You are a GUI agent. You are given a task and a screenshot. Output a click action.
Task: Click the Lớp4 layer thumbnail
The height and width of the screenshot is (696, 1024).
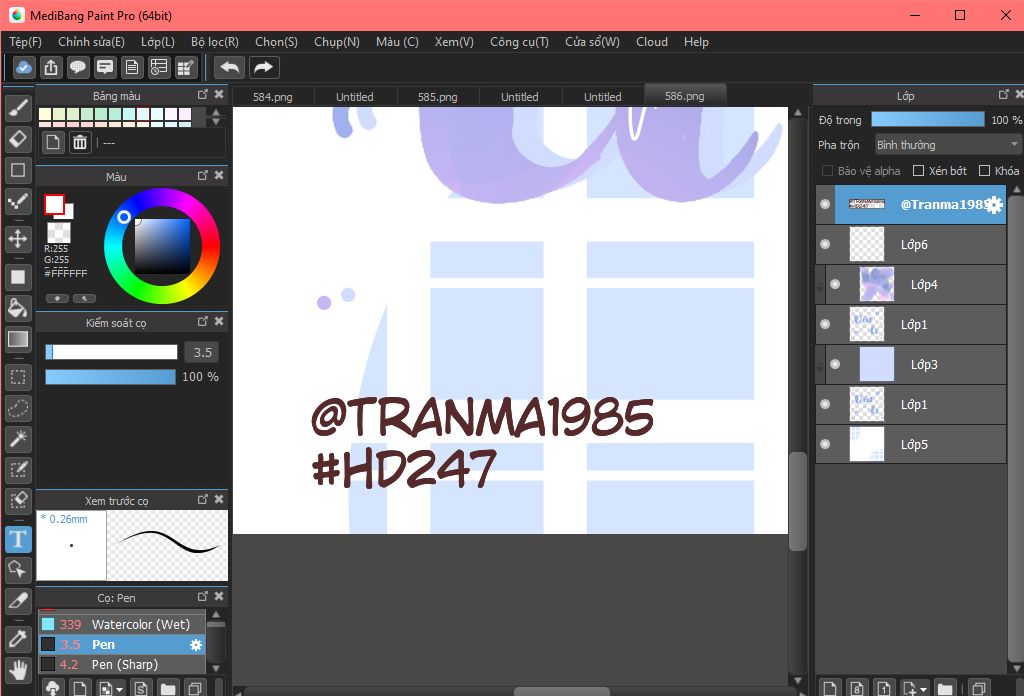pyautogui.click(x=876, y=284)
